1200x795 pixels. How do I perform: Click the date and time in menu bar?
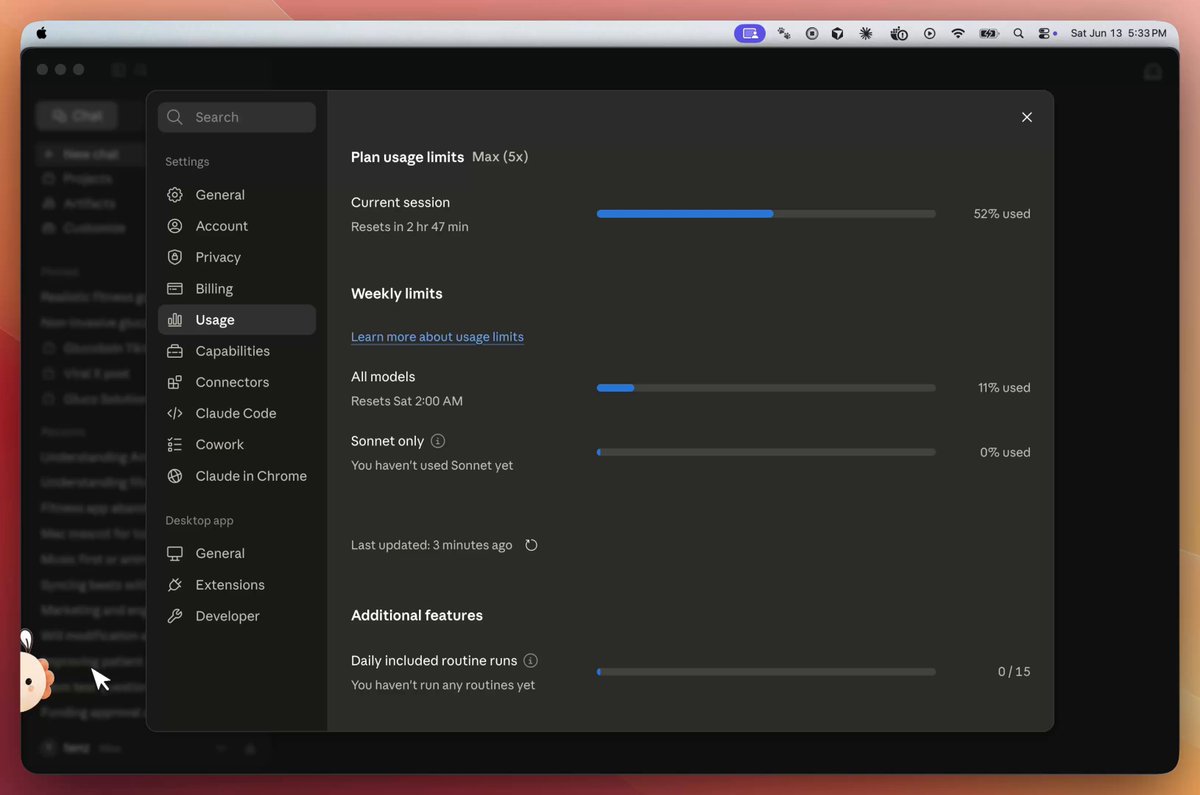coord(1118,33)
